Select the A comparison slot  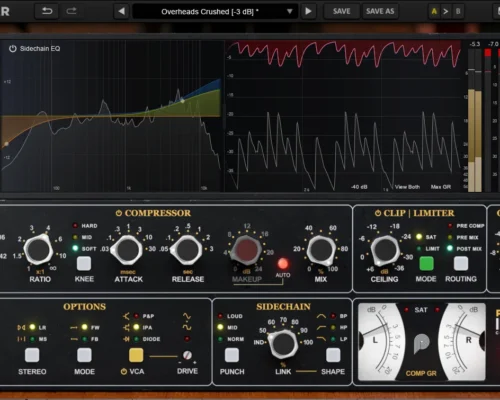point(434,11)
